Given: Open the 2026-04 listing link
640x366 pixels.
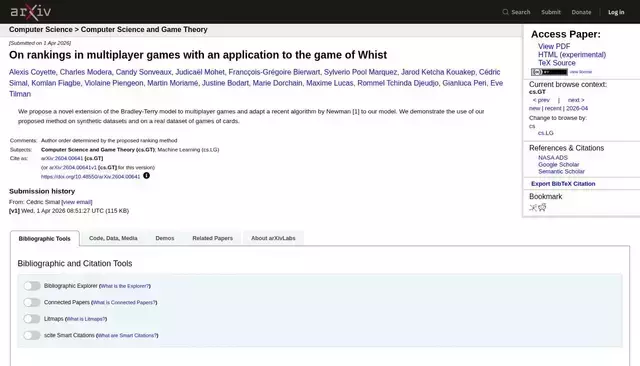Looking at the screenshot, I should click(x=577, y=109).
